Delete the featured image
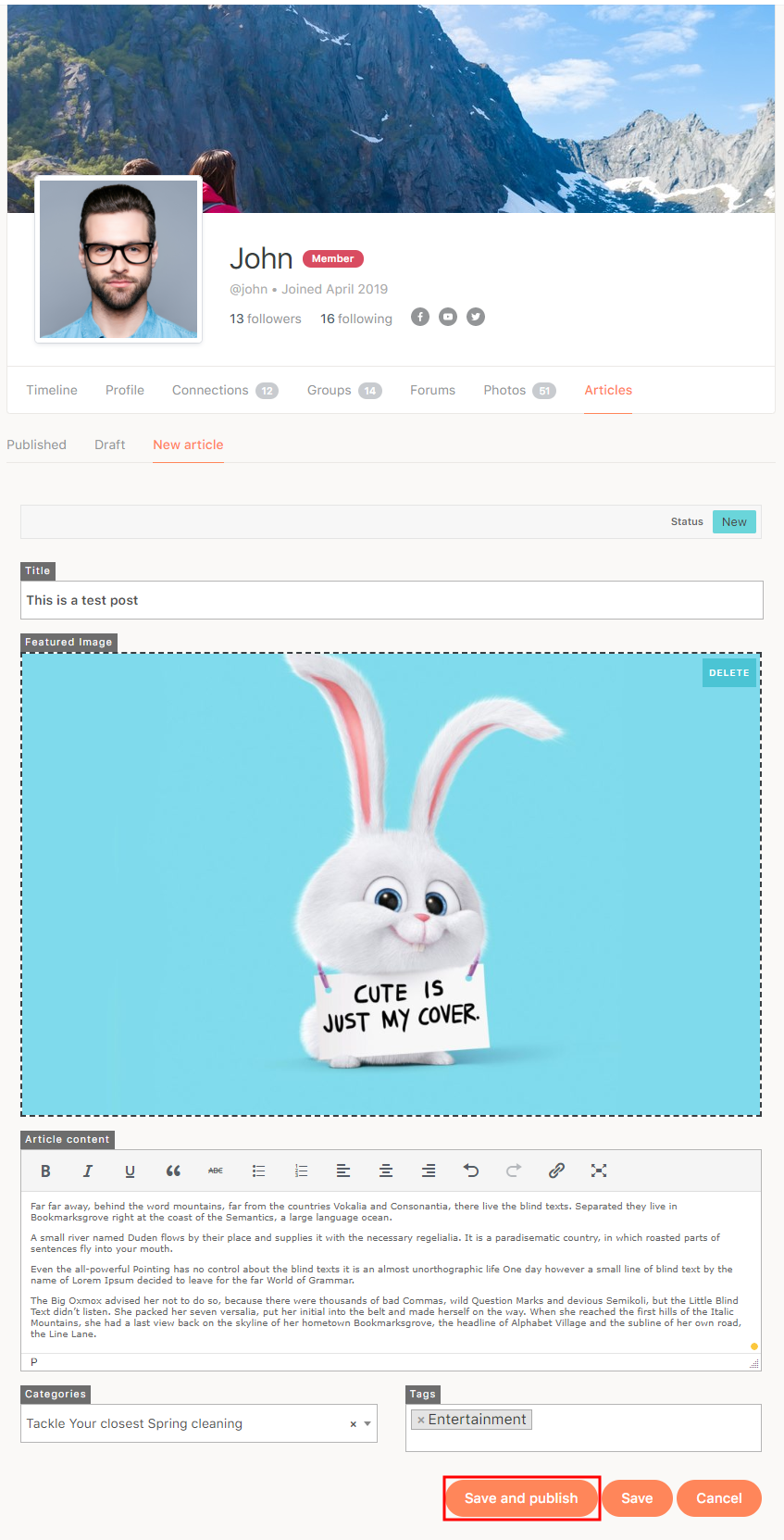Image resolution: width=784 pixels, height=1540 pixels. pos(728,673)
